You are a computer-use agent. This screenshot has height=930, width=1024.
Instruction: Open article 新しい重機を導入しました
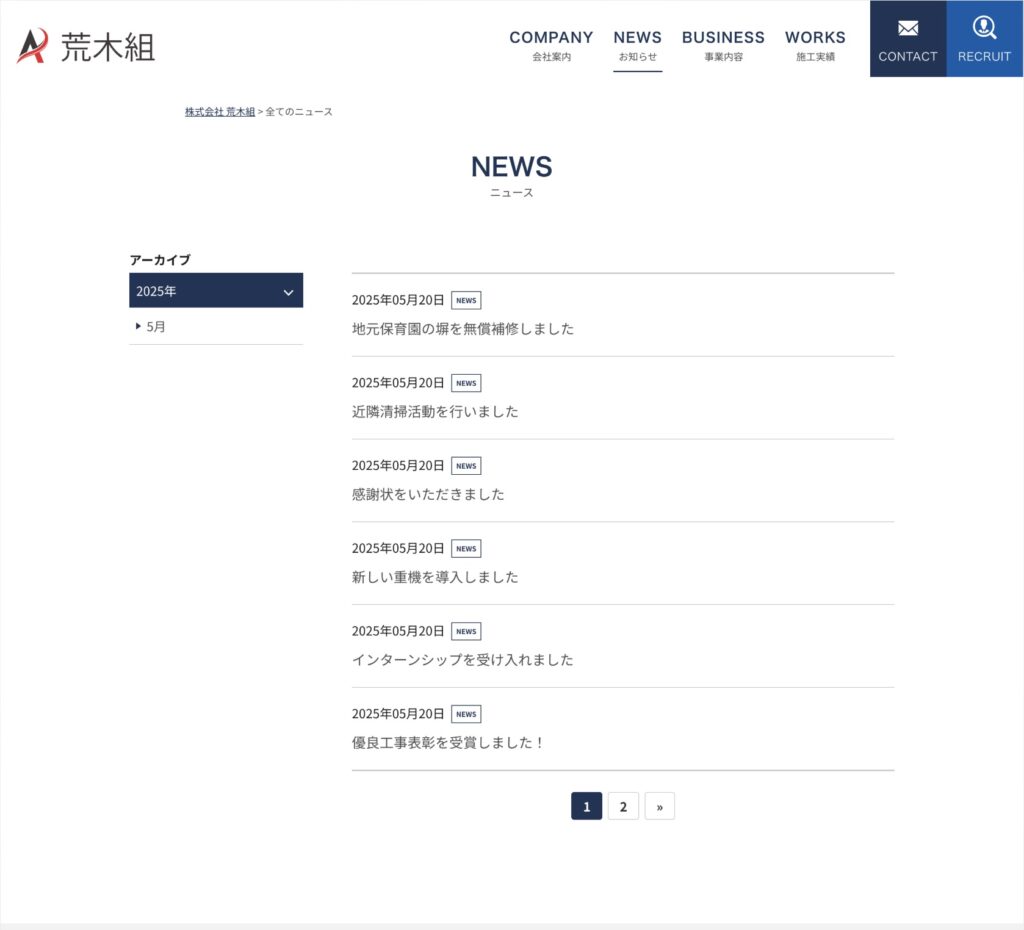[x=435, y=577]
